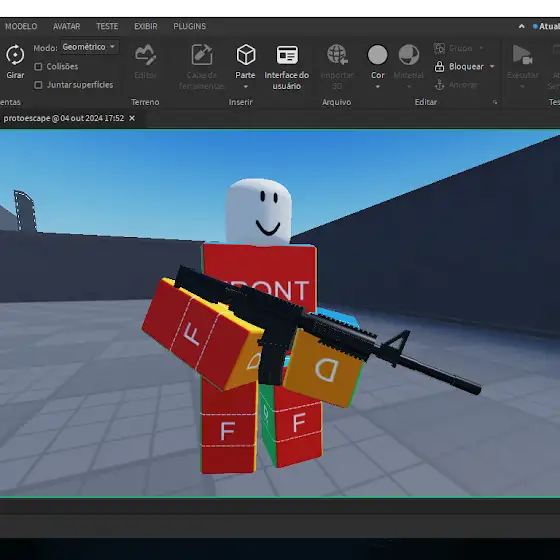The height and width of the screenshot is (560, 560).
Task: Close the protoescape tab
Action: click(x=132, y=118)
